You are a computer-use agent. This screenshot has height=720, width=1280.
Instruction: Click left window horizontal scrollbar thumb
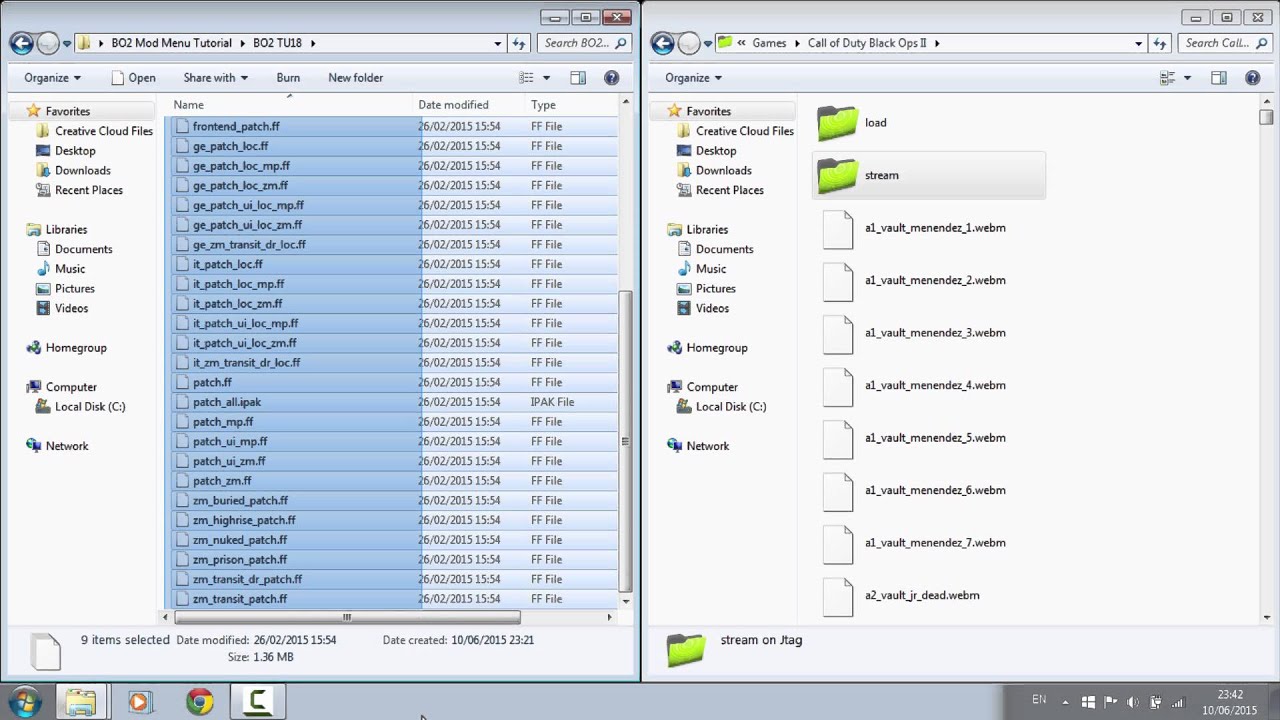tap(347, 617)
